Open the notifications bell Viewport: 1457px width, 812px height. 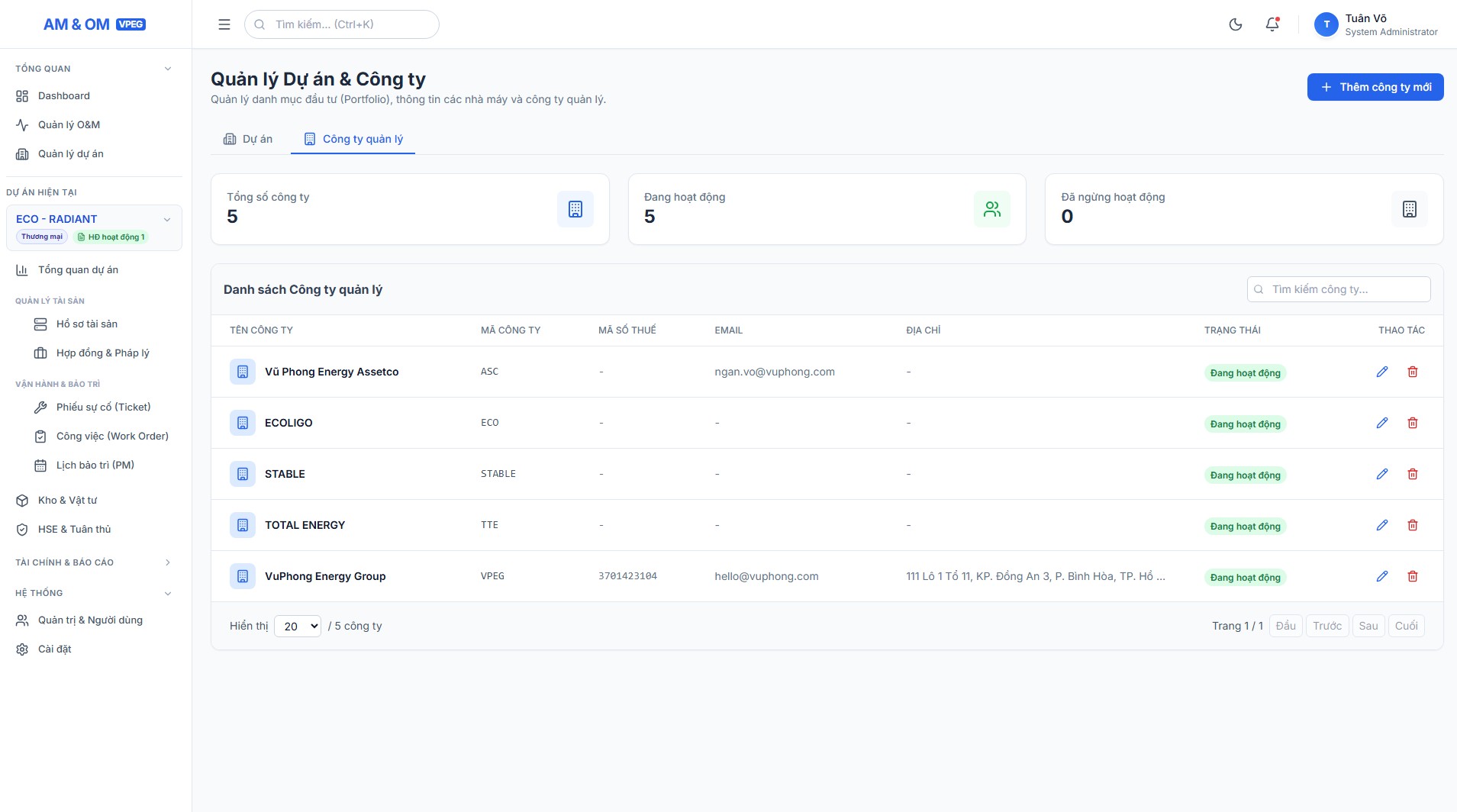[1272, 24]
